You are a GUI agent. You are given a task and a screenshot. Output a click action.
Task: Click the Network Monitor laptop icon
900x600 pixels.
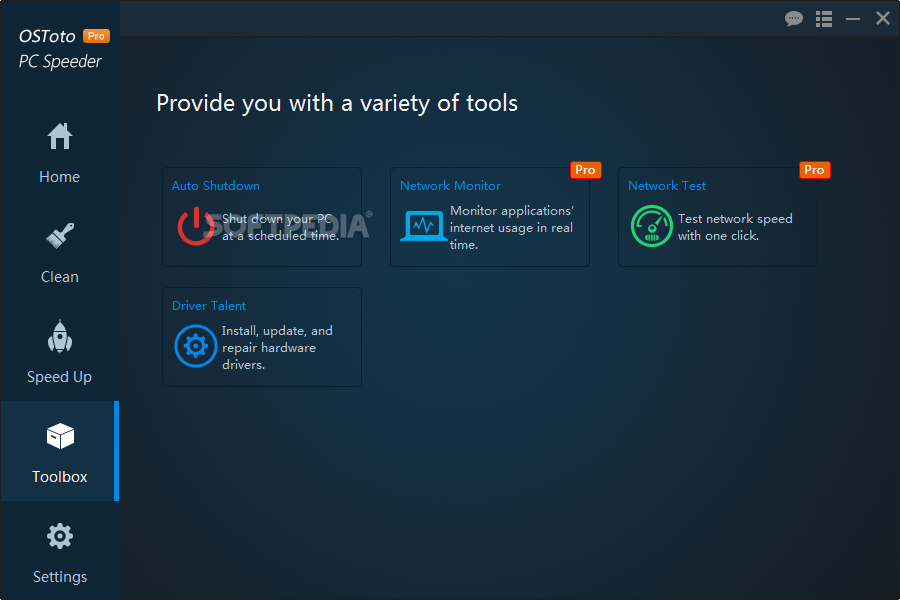[424, 226]
